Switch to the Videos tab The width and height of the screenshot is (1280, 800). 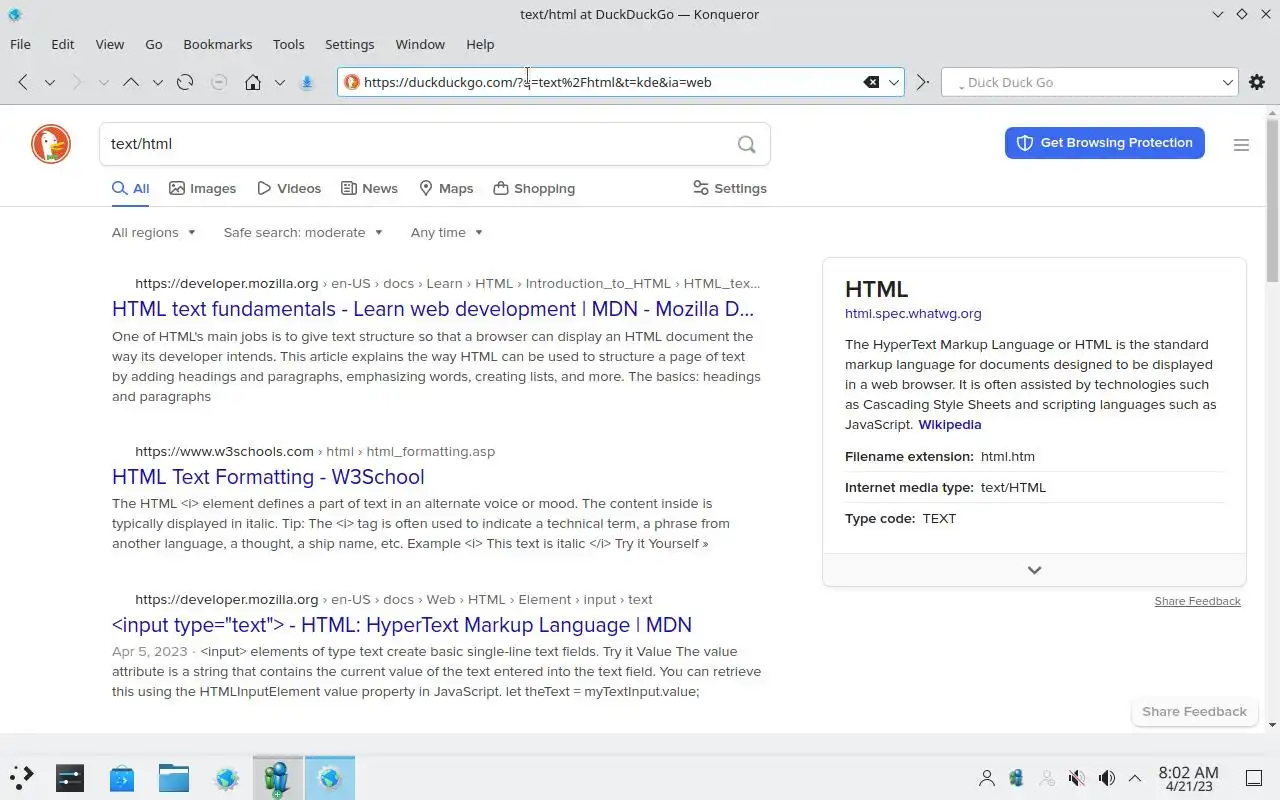289,188
